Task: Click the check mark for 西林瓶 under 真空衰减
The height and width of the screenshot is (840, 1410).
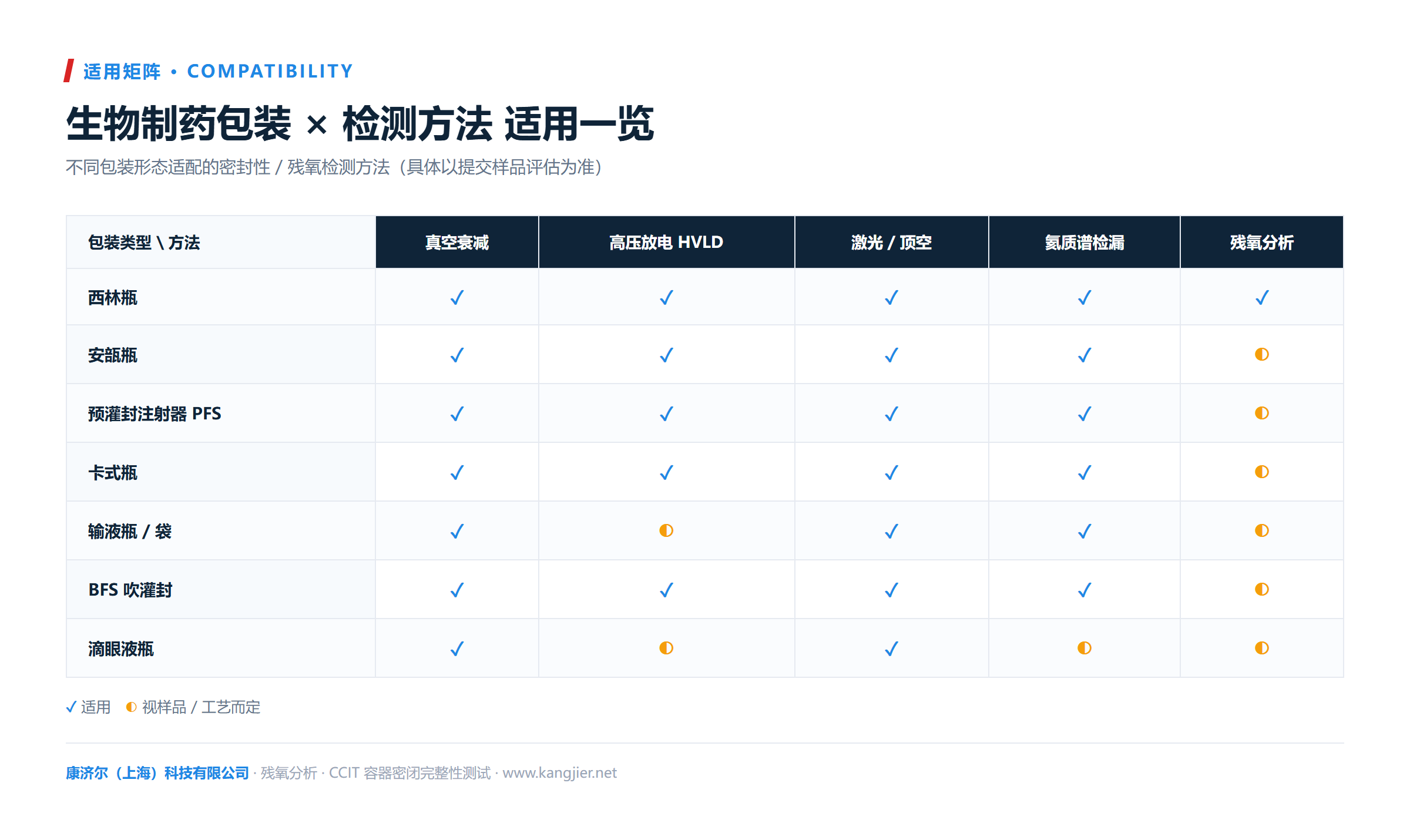Action: (456, 297)
